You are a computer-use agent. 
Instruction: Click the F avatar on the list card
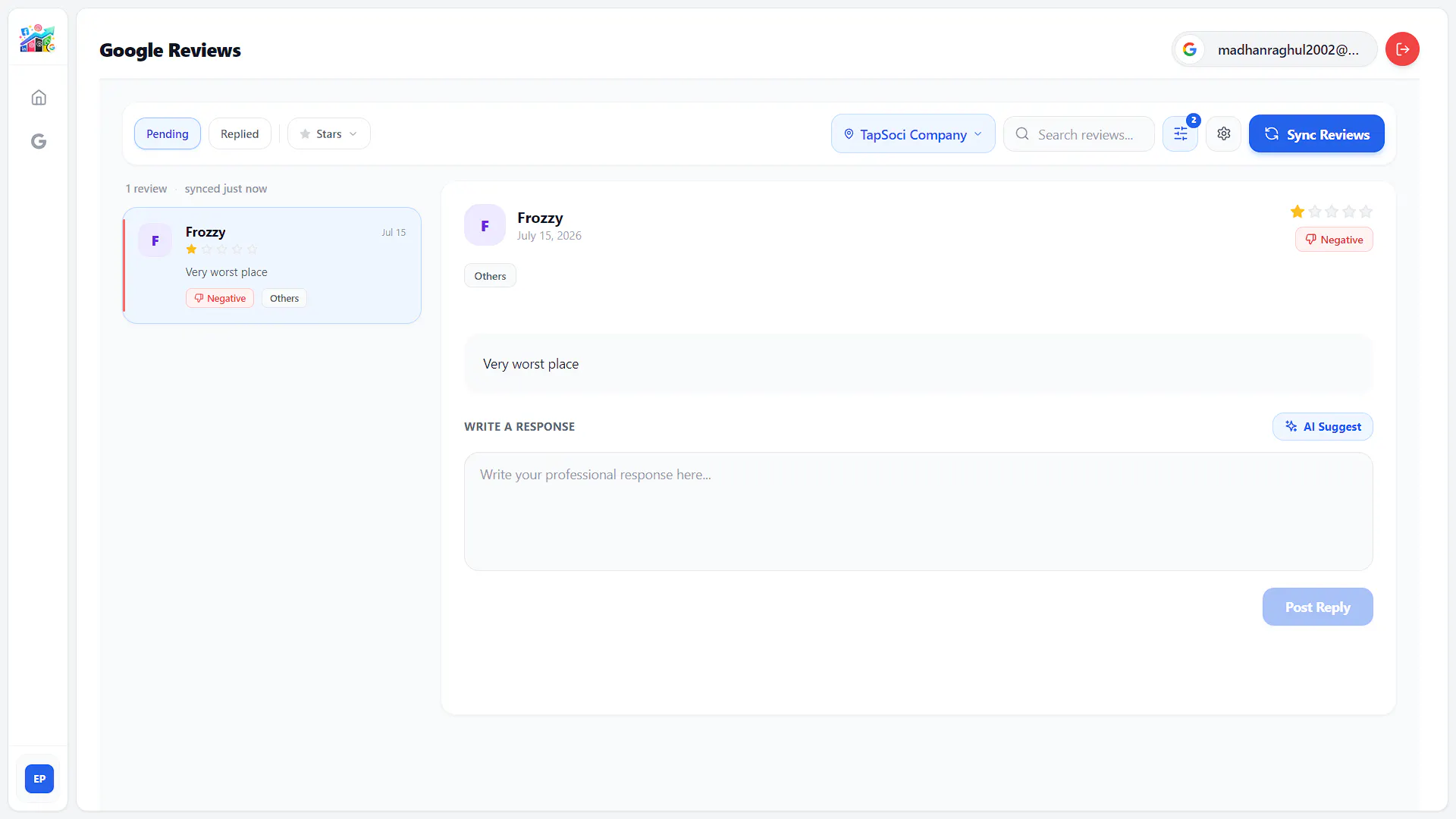coord(155,240)
